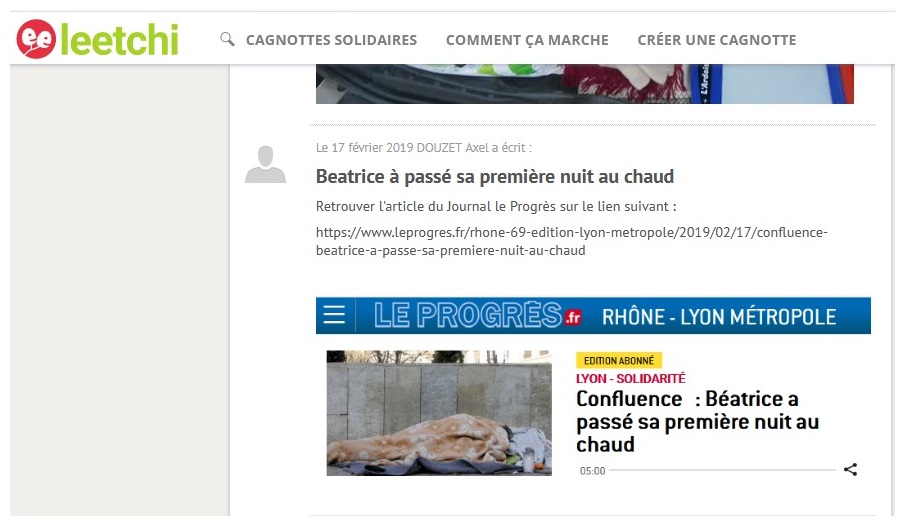Select the Lyon - Solidarité category label
The height and width of the screenshot is (532, 906).
coord(630,378)
